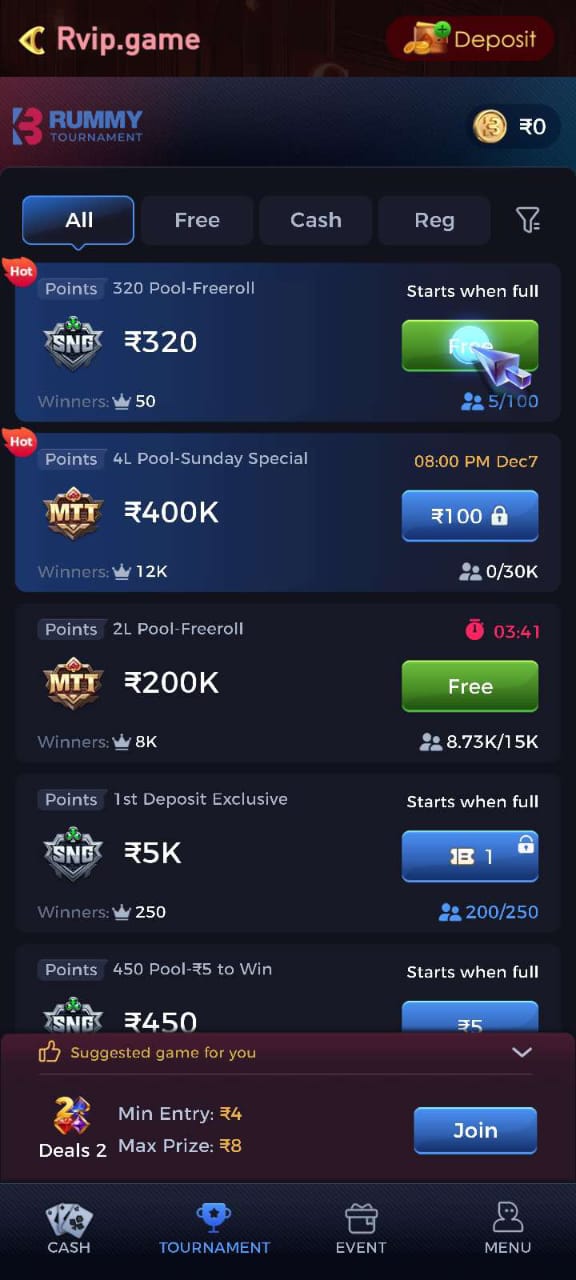Tap the ticket entry button for 1st Deposit Exclusive
Viewport: 576px width, 1280px height.
(x=470, y=857)
